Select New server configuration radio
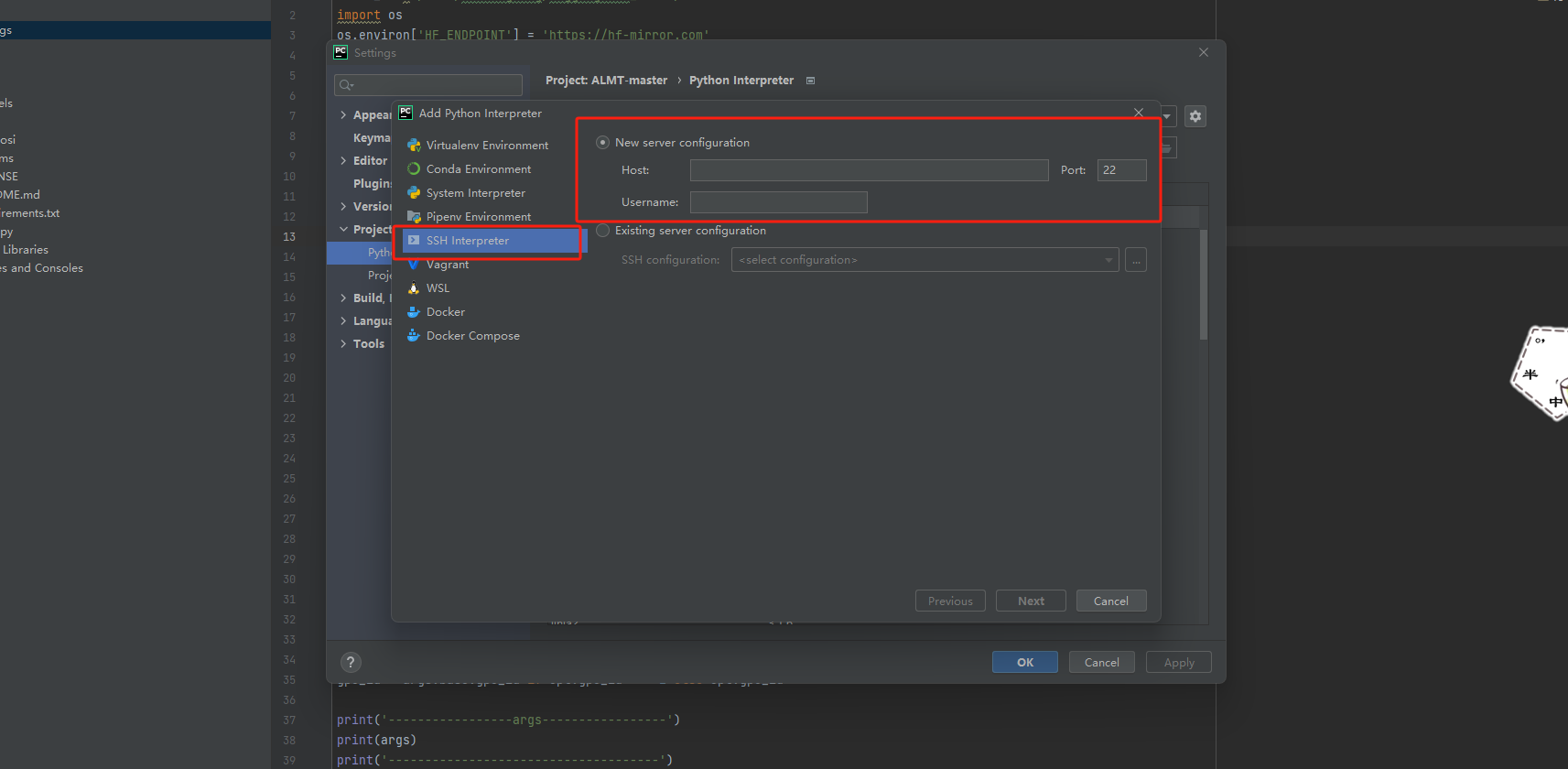The width and height of the screenshot is (1568, 769). pos(602,143)
